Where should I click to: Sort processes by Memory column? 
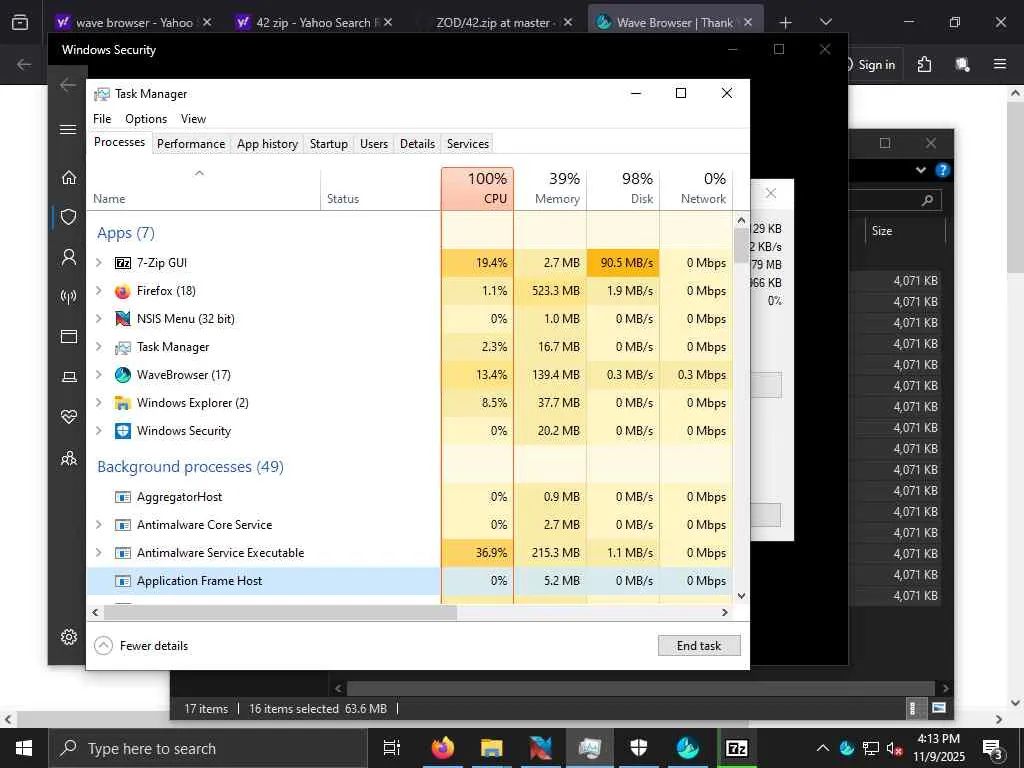pyautogui.click(x=551, y=189)
